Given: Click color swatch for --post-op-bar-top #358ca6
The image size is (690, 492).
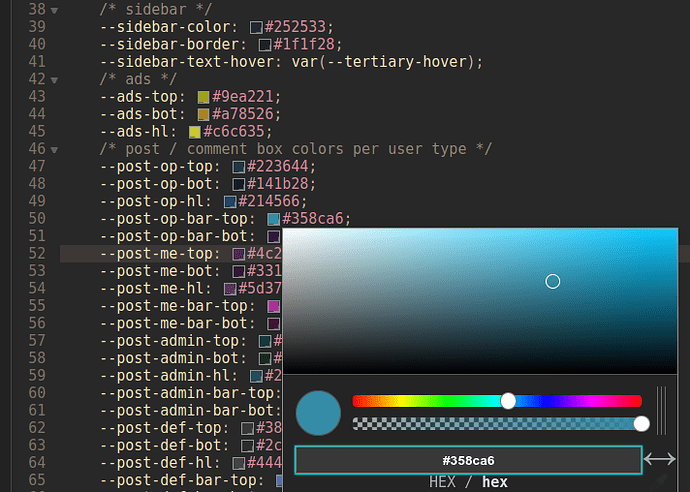Looking at the screenshot, I should [274, 219].
